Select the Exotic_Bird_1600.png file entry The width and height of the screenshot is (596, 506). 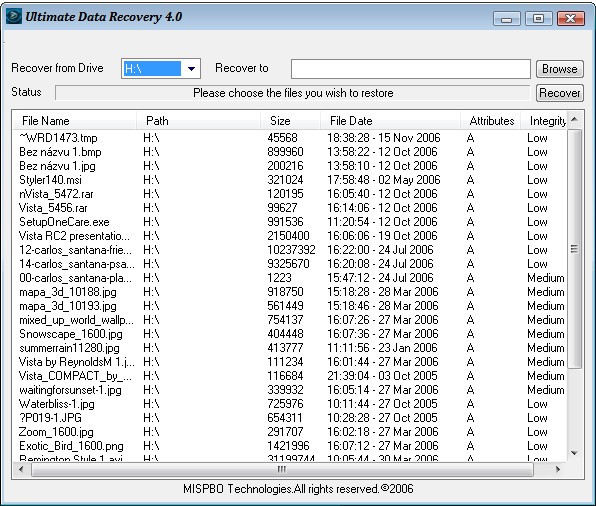(x=71, y=446)
